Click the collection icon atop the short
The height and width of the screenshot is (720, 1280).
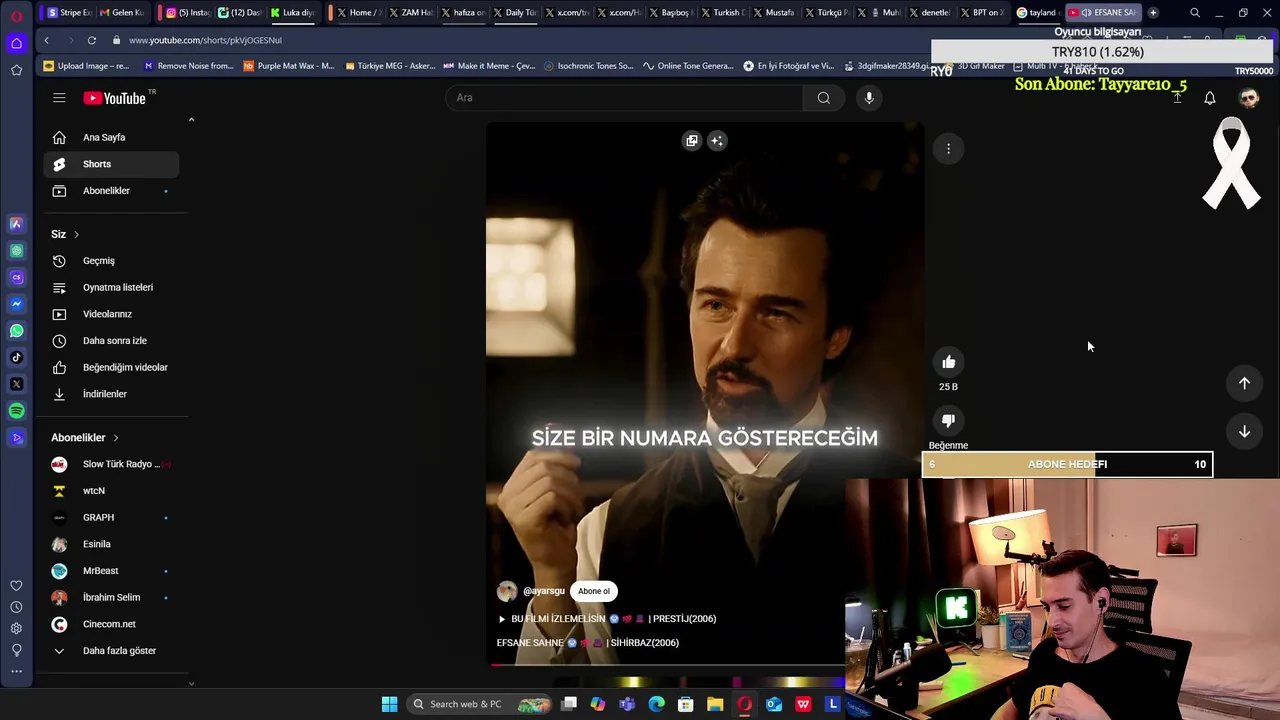point(691,141)
